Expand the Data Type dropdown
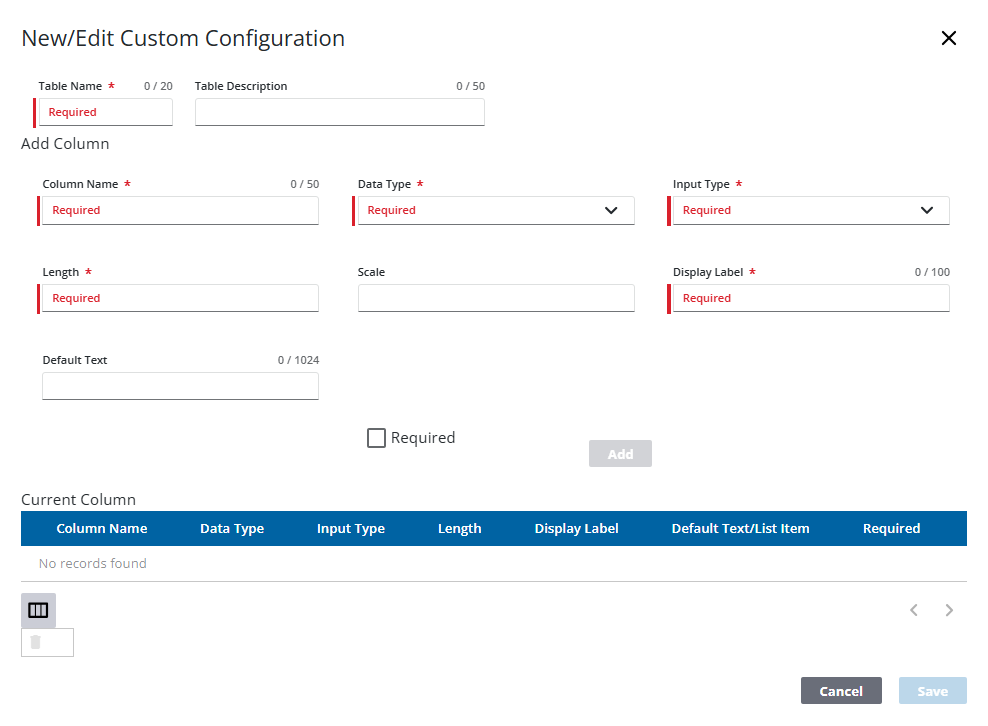The width and height of the screenshot is (988, 726). [x=496, y=211]
